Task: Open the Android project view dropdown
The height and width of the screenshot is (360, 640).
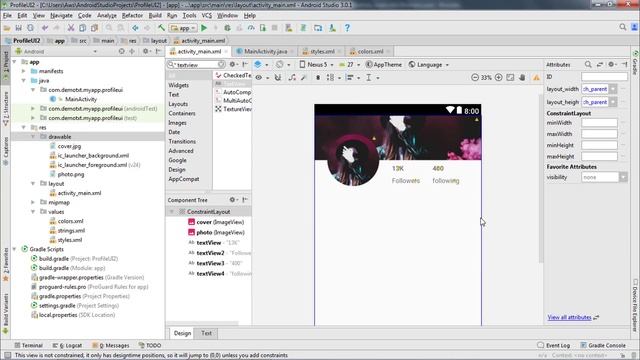Action: [x=56, y=51]
